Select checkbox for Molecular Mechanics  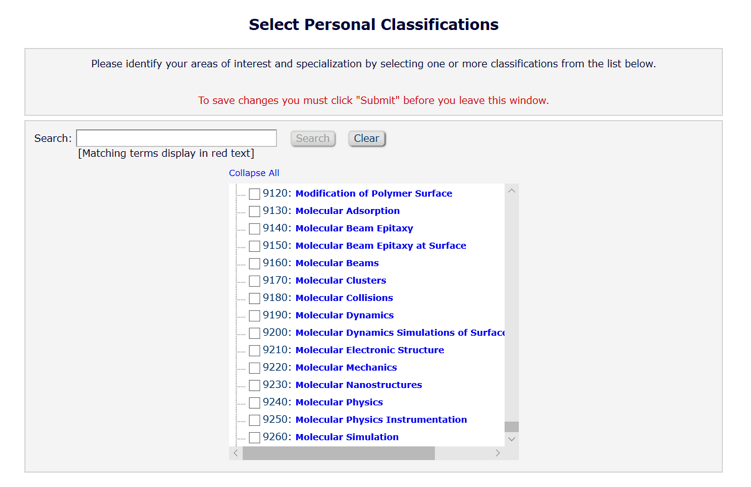coord(254,368)
